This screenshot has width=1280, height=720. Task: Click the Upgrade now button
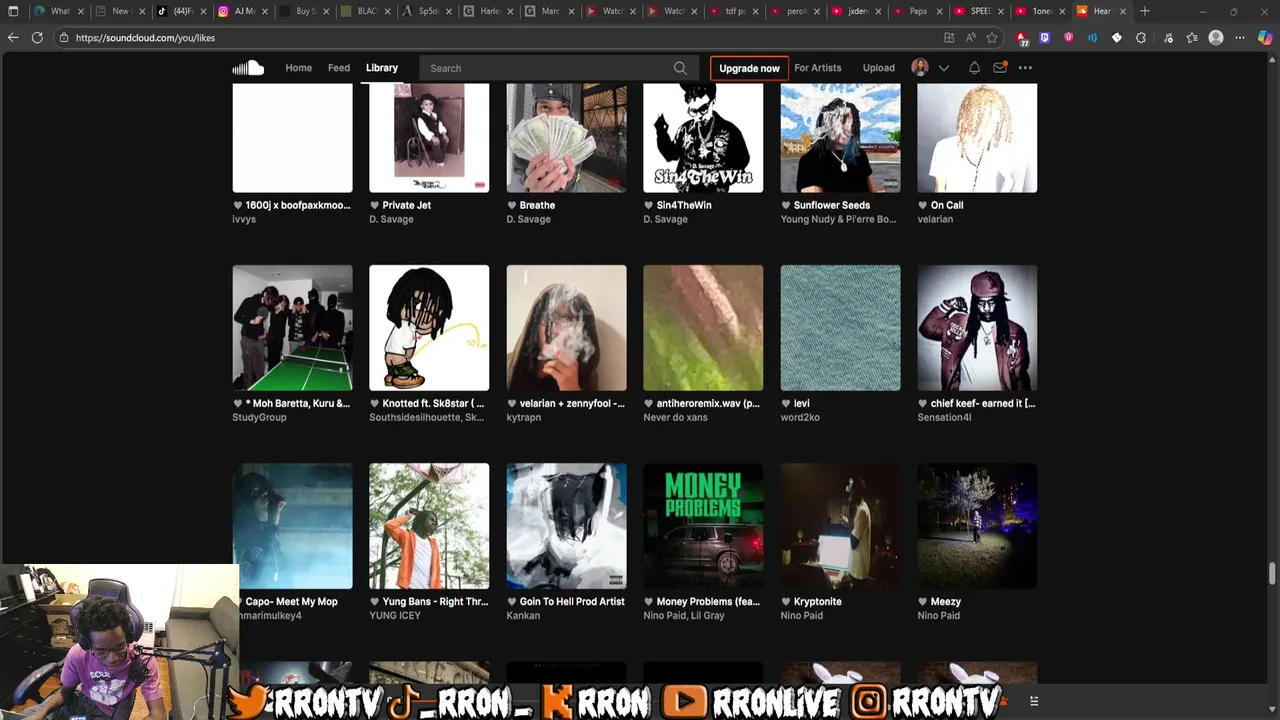(x=749, y=68)
